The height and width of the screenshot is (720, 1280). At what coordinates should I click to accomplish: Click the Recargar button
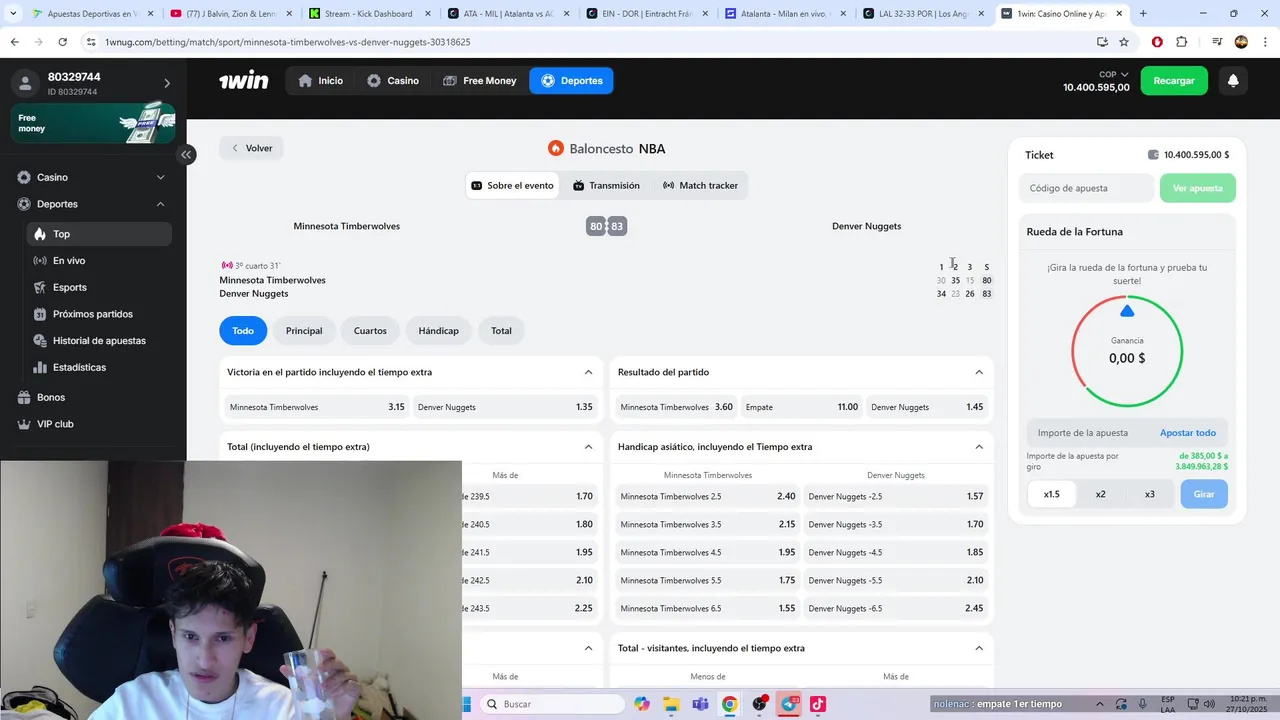click(1174, 81)
